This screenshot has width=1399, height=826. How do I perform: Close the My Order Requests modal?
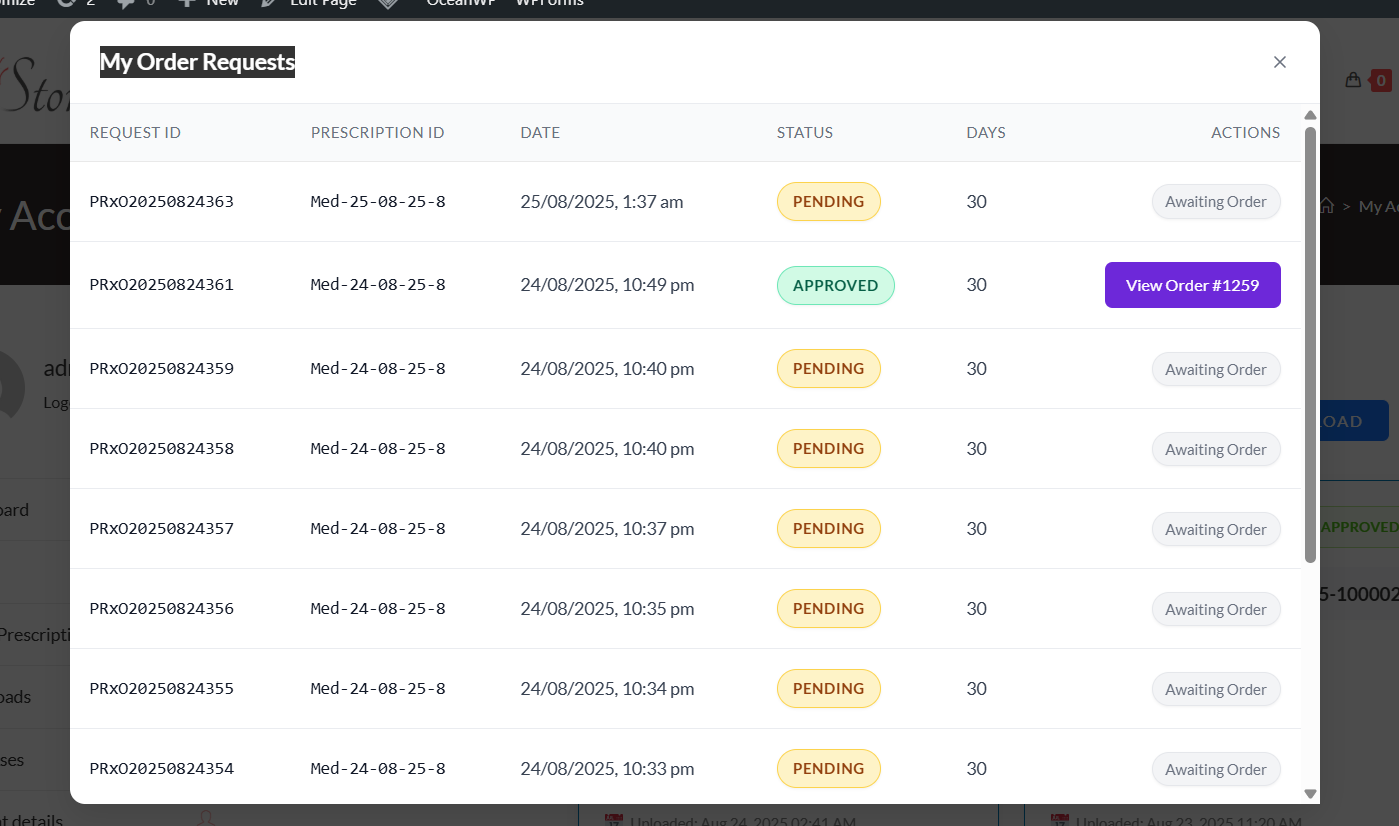point(1279,62)
